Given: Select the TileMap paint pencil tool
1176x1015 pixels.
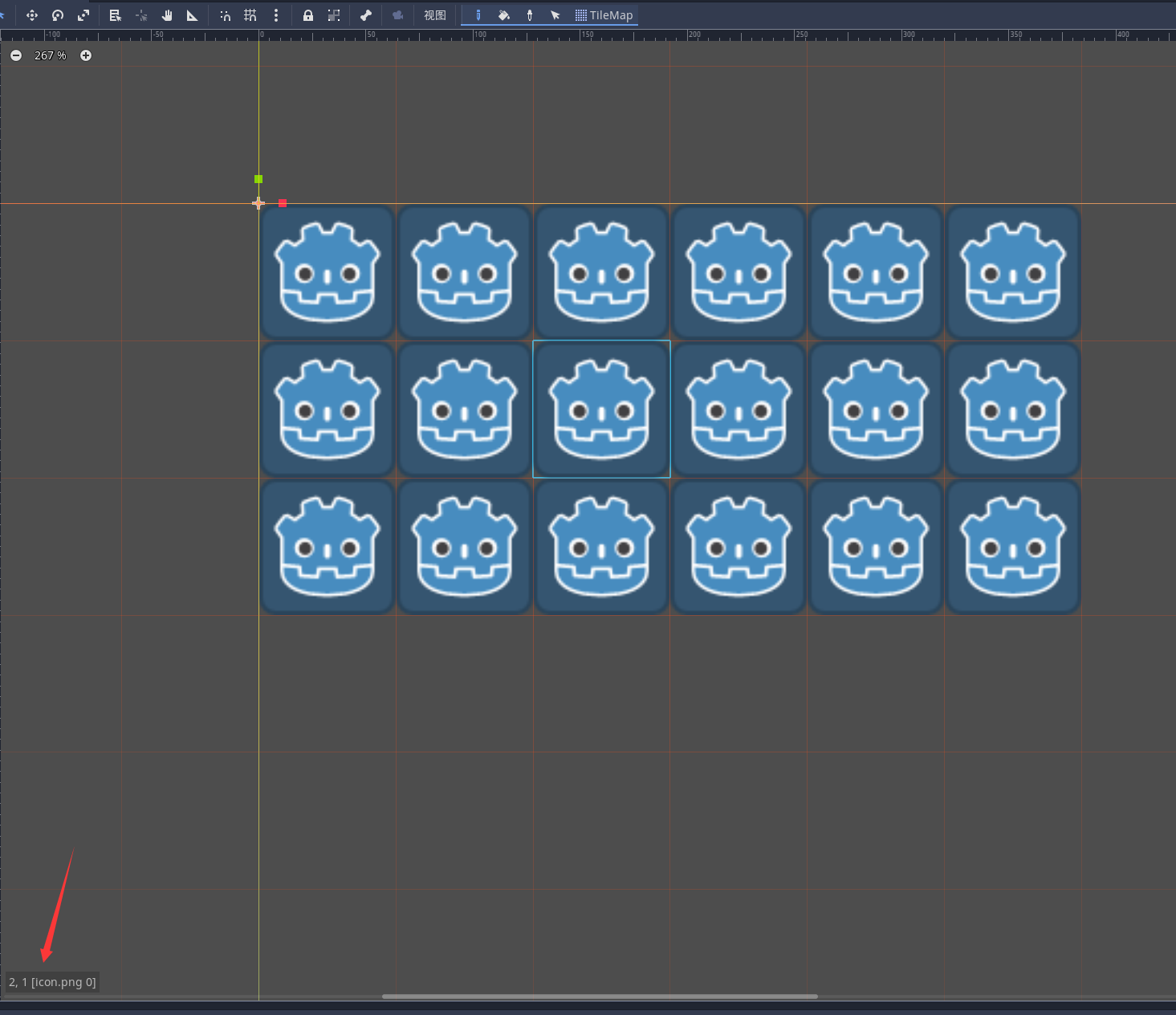Looking at the screenshot, I should (478, 15).
